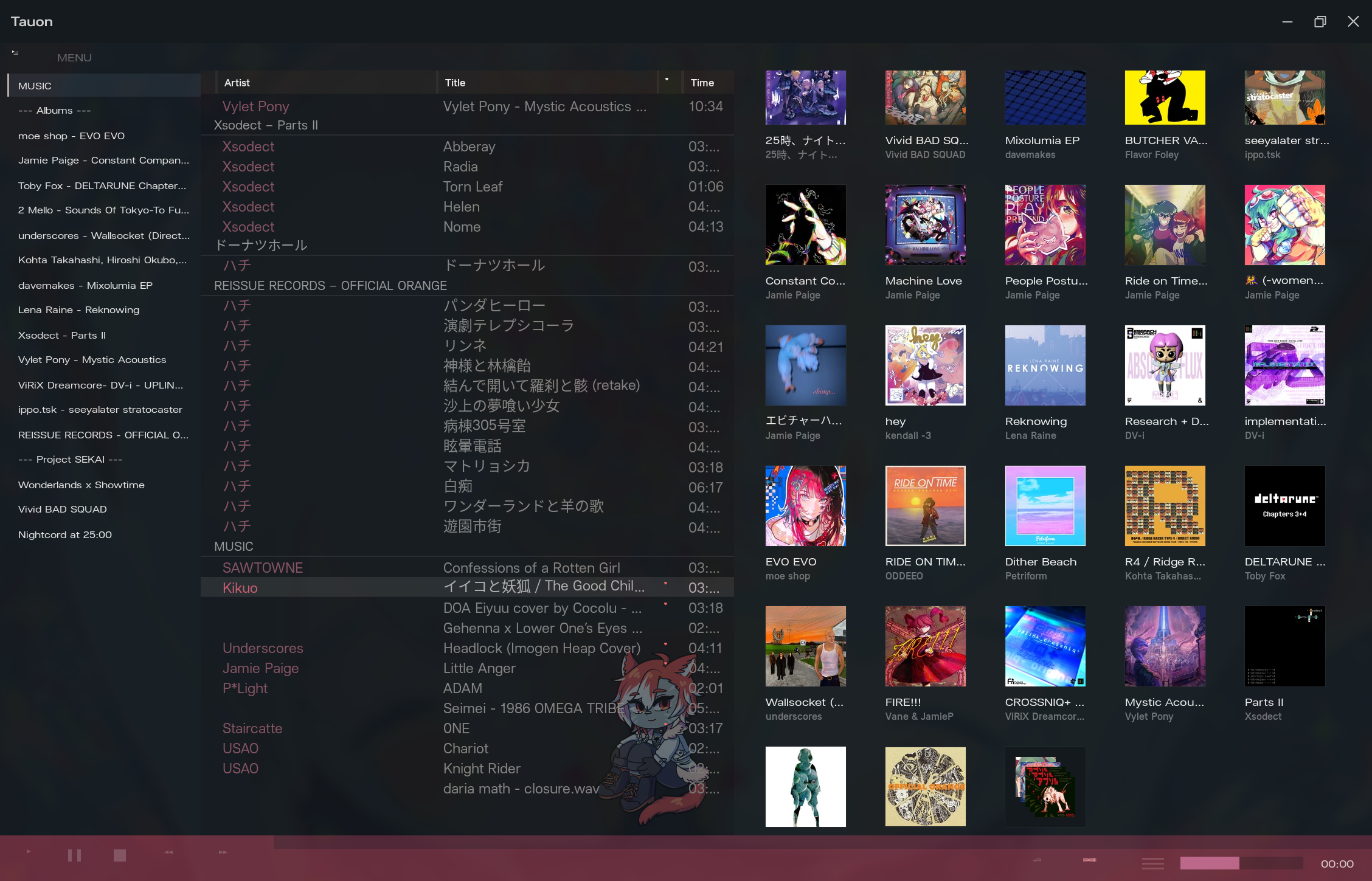Open 'Toby Fox - DELTARUNE Chapter...' playlist
This screenshot has height=881, width=1372.
coord(104,186)
